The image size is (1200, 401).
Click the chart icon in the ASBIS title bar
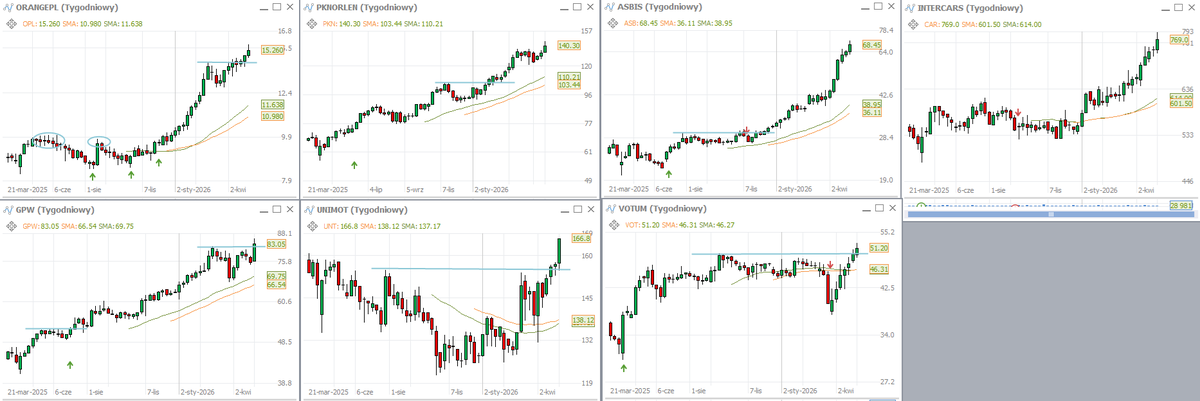coord(609,7)
